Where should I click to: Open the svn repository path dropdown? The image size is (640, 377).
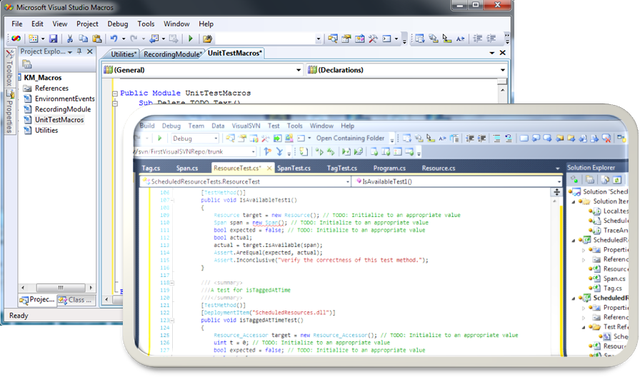(253, 152)
